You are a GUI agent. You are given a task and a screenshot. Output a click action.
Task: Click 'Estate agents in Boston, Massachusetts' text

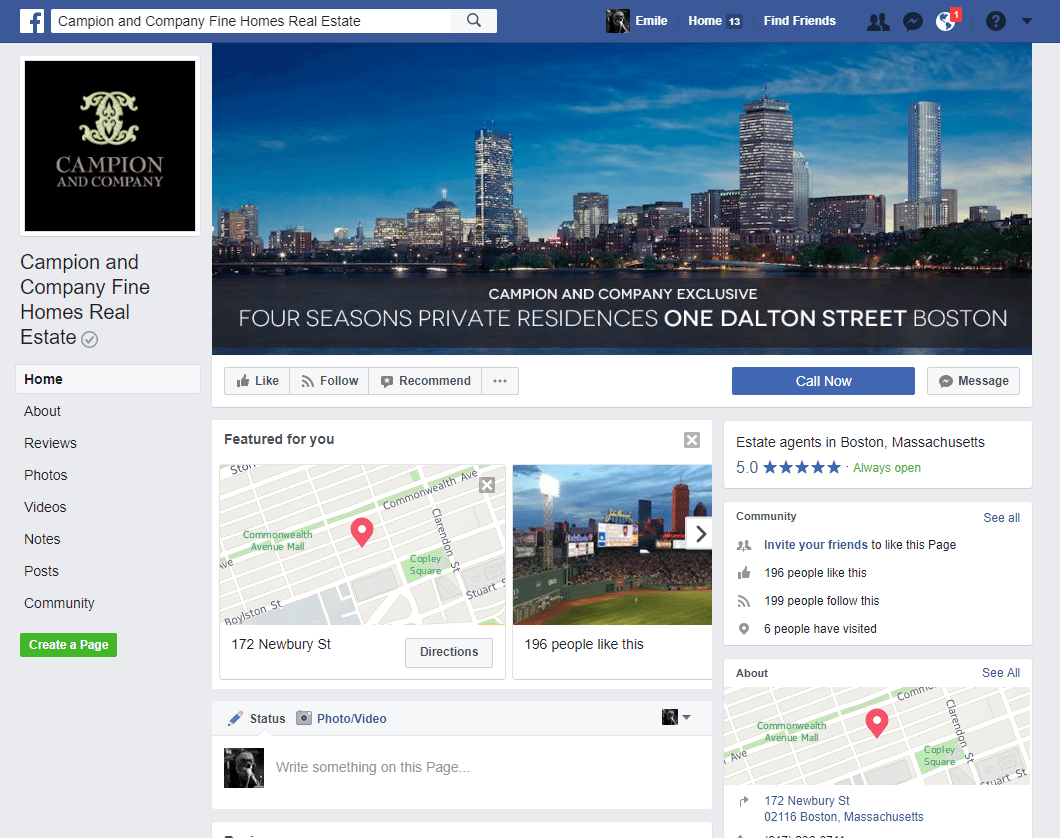860,442
